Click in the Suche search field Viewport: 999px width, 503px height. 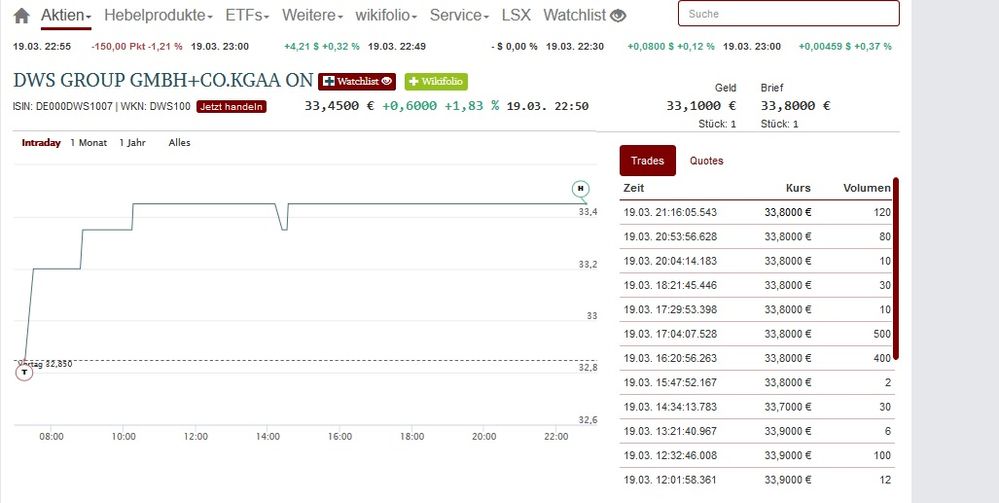pyautogui.click(x=788, y=14)
